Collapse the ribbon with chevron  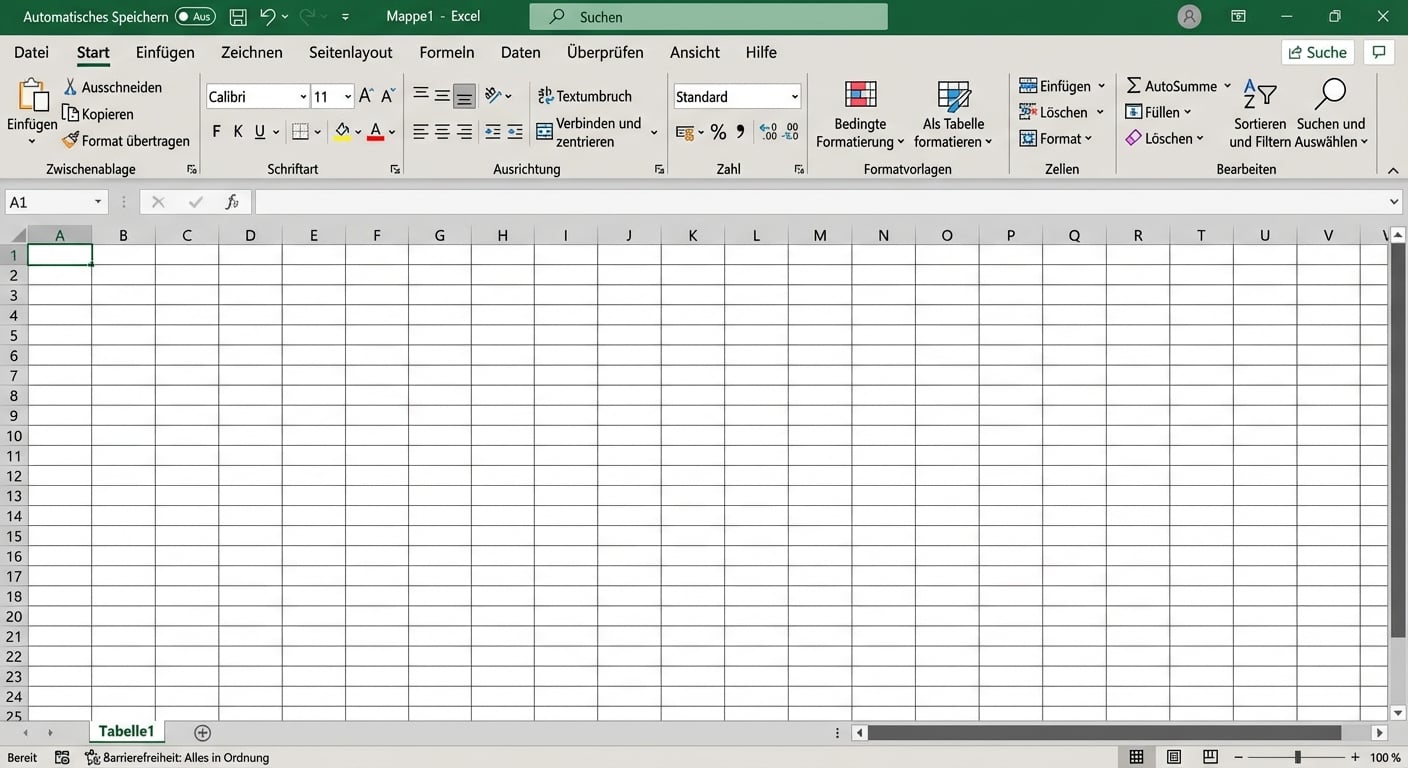(x=1394, y=170)
